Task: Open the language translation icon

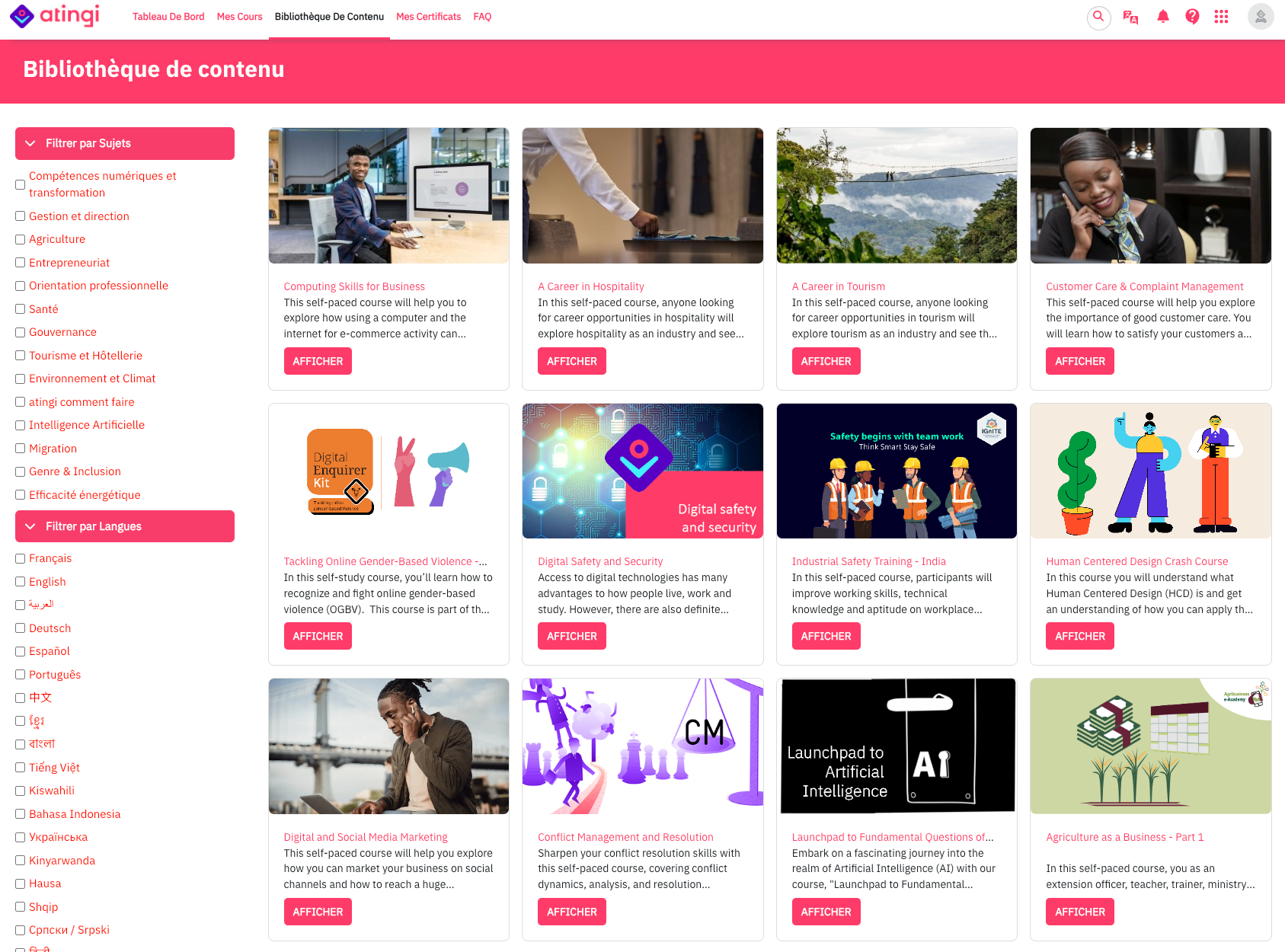Action: tap(1130, 17)
